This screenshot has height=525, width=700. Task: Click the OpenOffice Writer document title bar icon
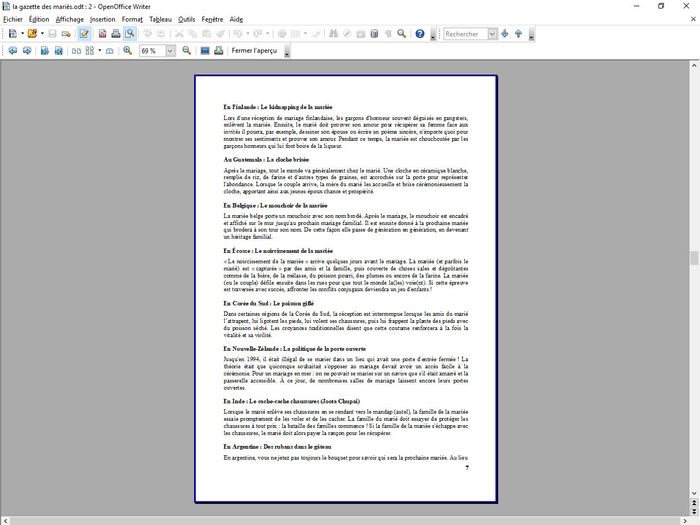coord(6,6)
